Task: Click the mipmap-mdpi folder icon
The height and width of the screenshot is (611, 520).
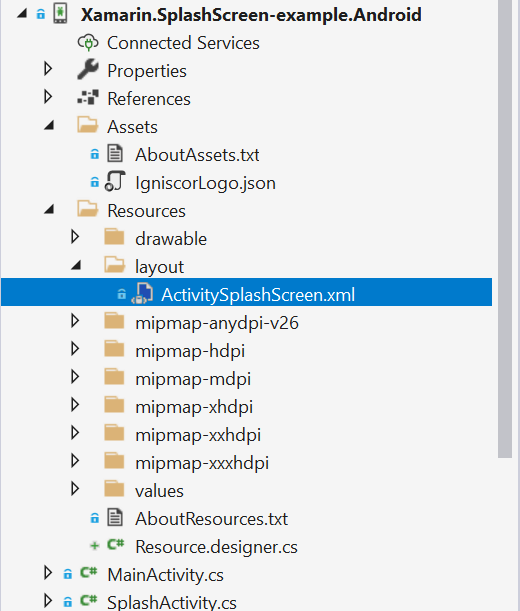Action: (x=114, y=377)
